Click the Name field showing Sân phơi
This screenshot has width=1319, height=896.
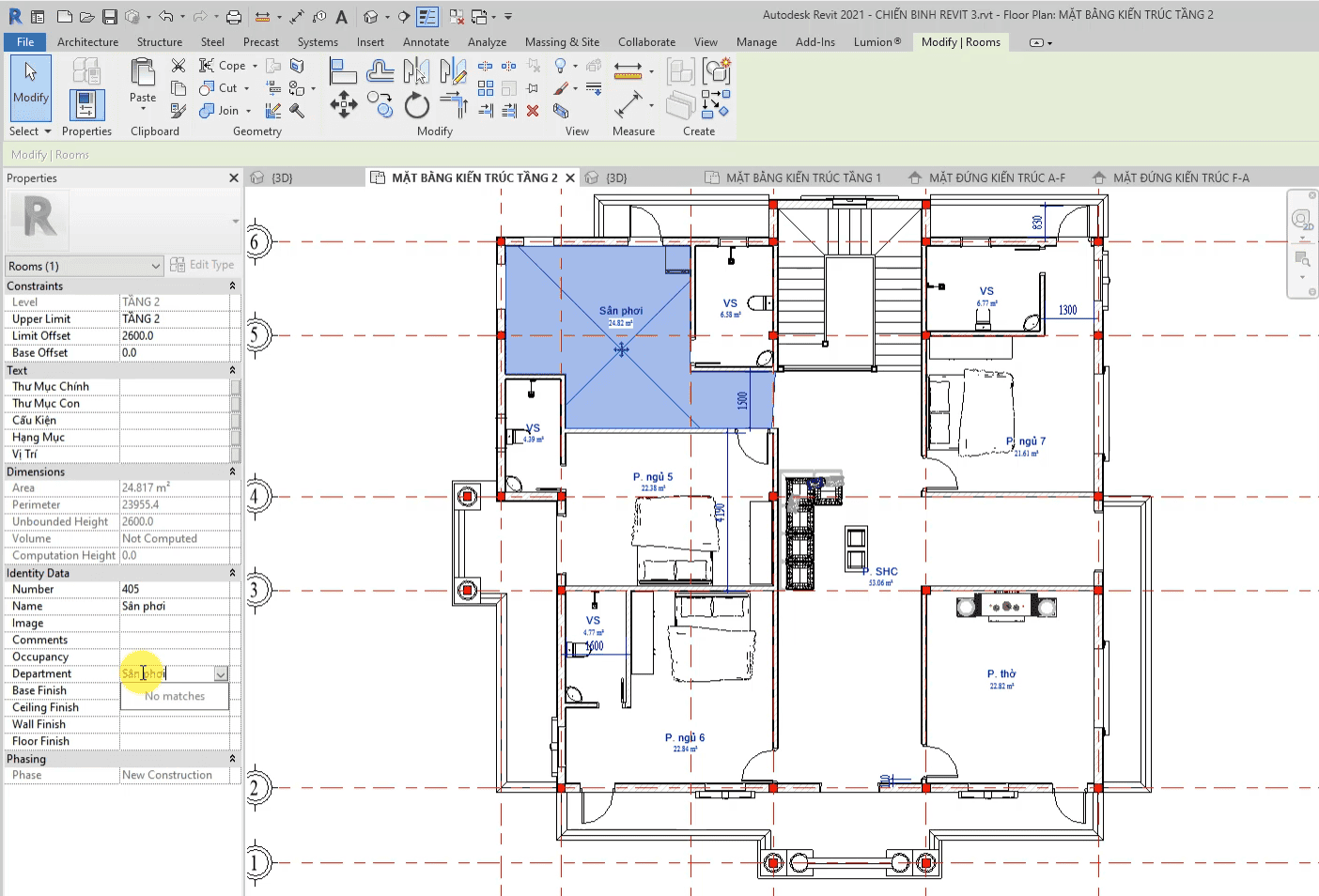tap(178, 607)
